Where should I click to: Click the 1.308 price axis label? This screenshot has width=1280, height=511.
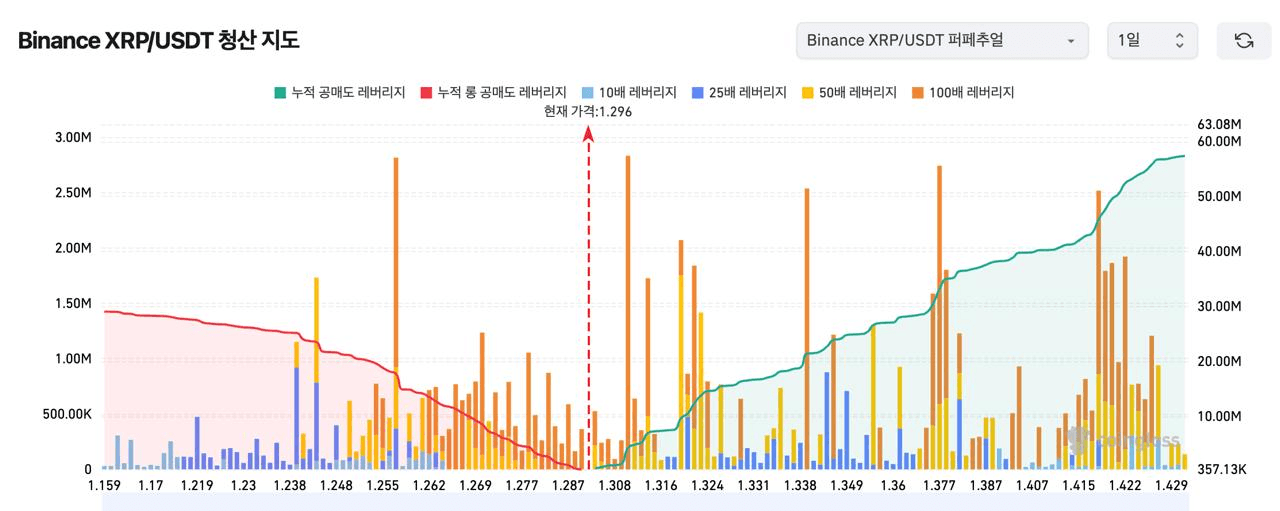click(614, 485)
